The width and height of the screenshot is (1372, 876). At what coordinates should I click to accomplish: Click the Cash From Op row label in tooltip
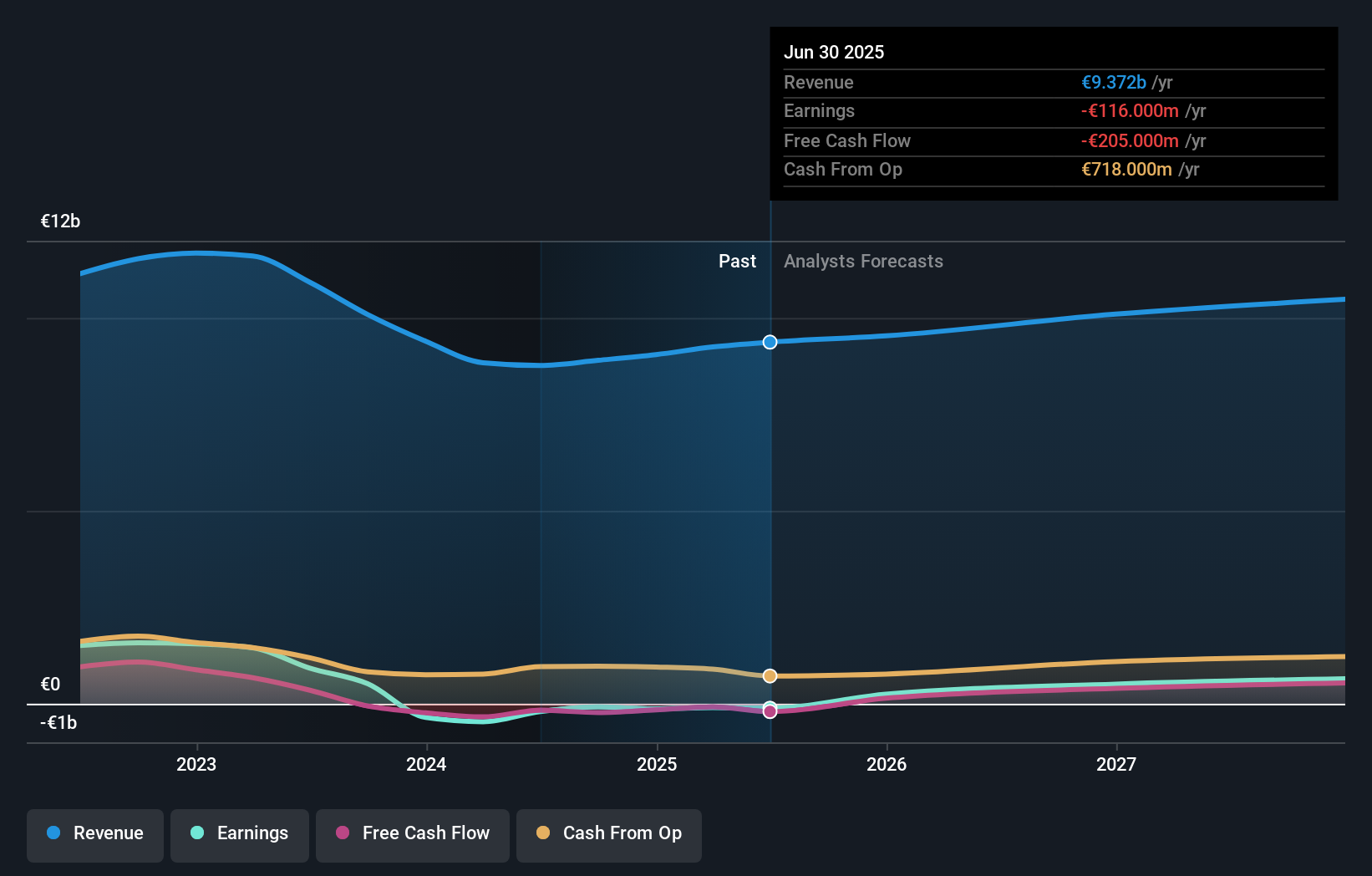(x=843, y=169)
